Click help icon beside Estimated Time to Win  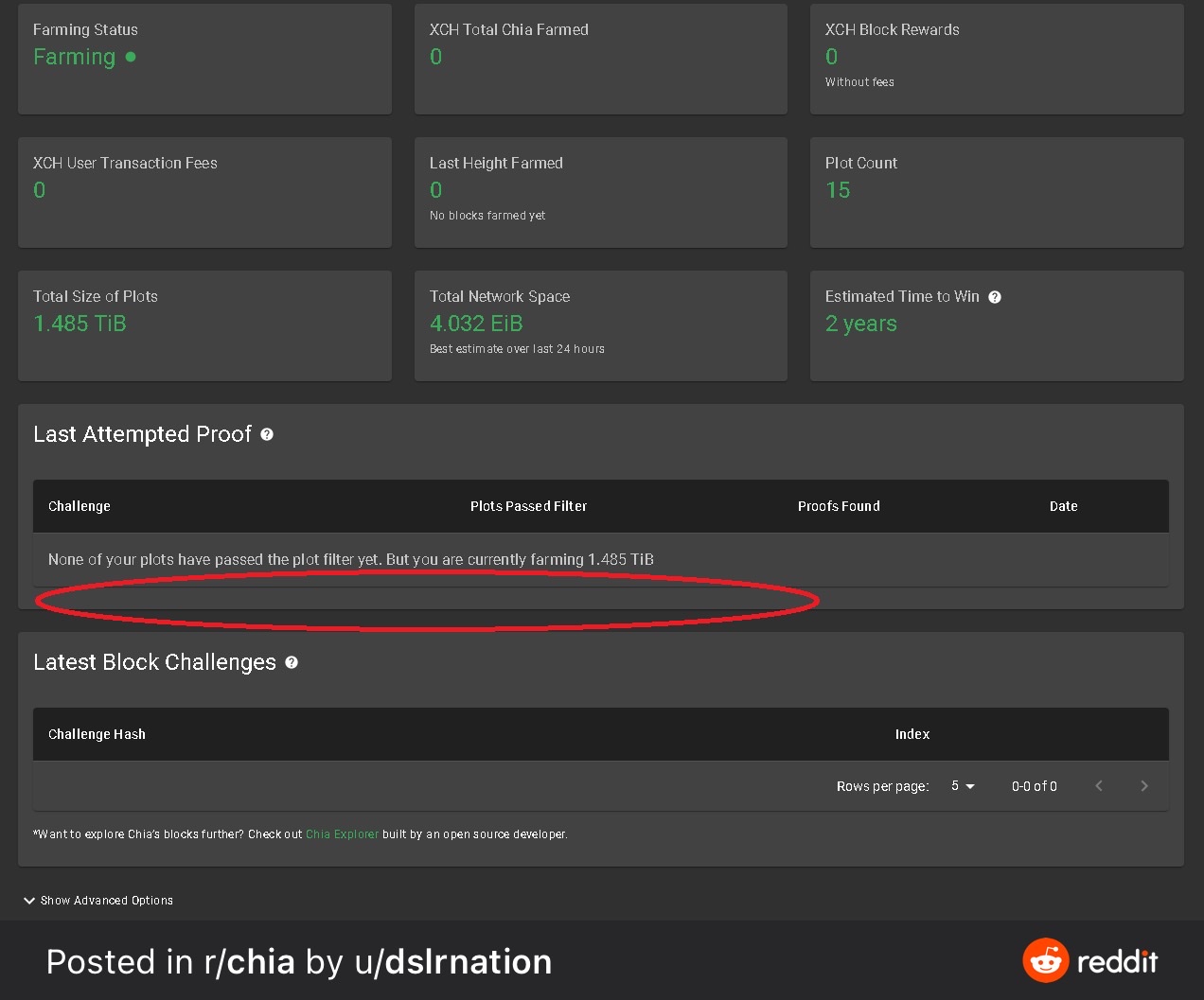click(995, 297)
